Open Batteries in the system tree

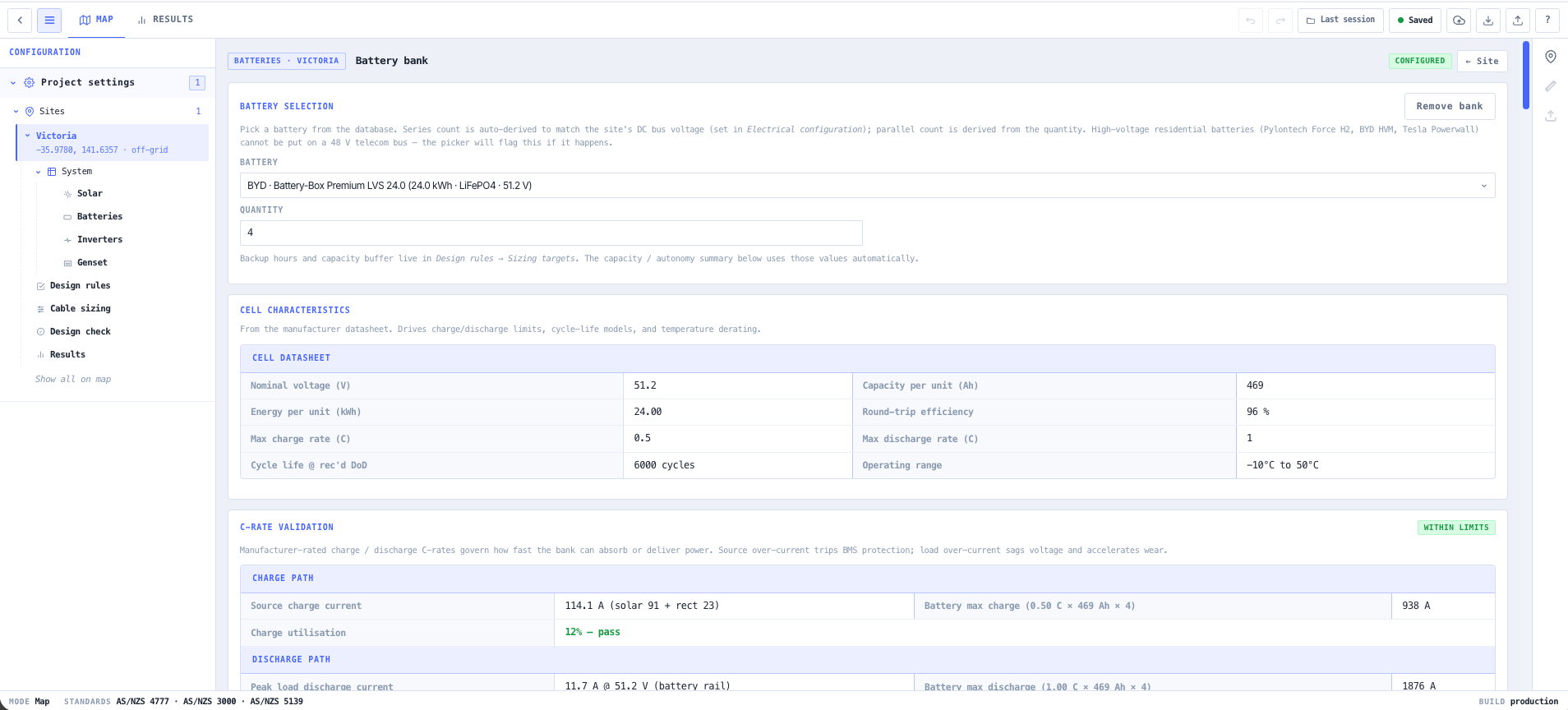pos(99,217)
